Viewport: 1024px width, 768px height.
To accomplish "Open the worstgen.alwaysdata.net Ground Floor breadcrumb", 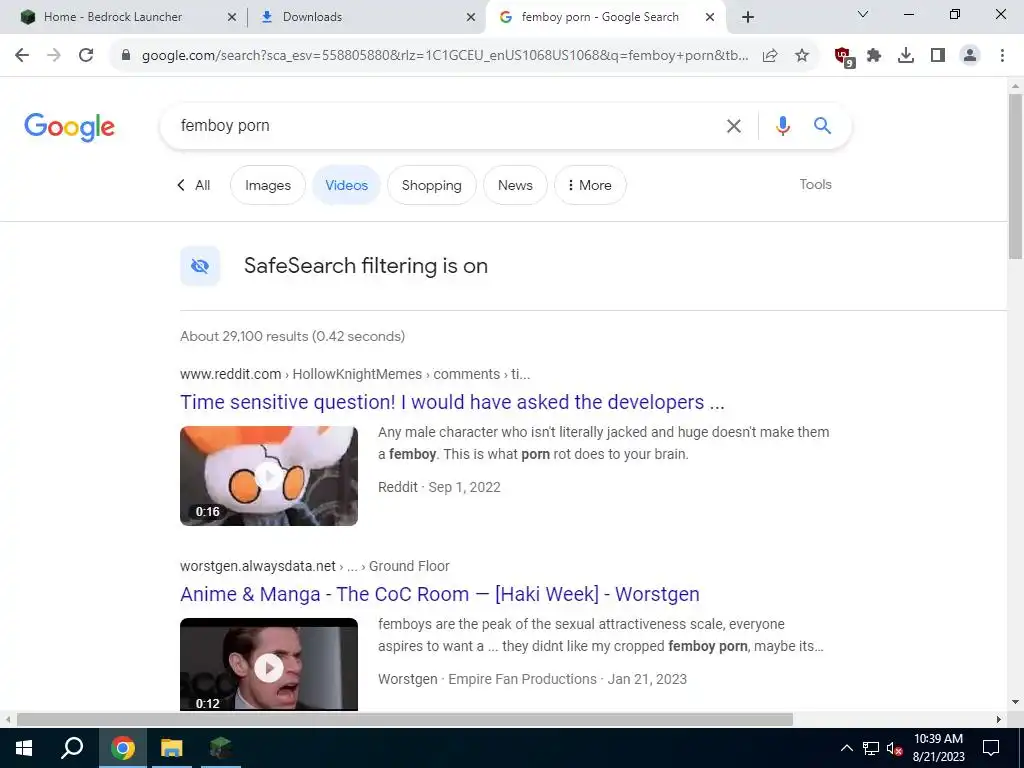I will (315, 566).
